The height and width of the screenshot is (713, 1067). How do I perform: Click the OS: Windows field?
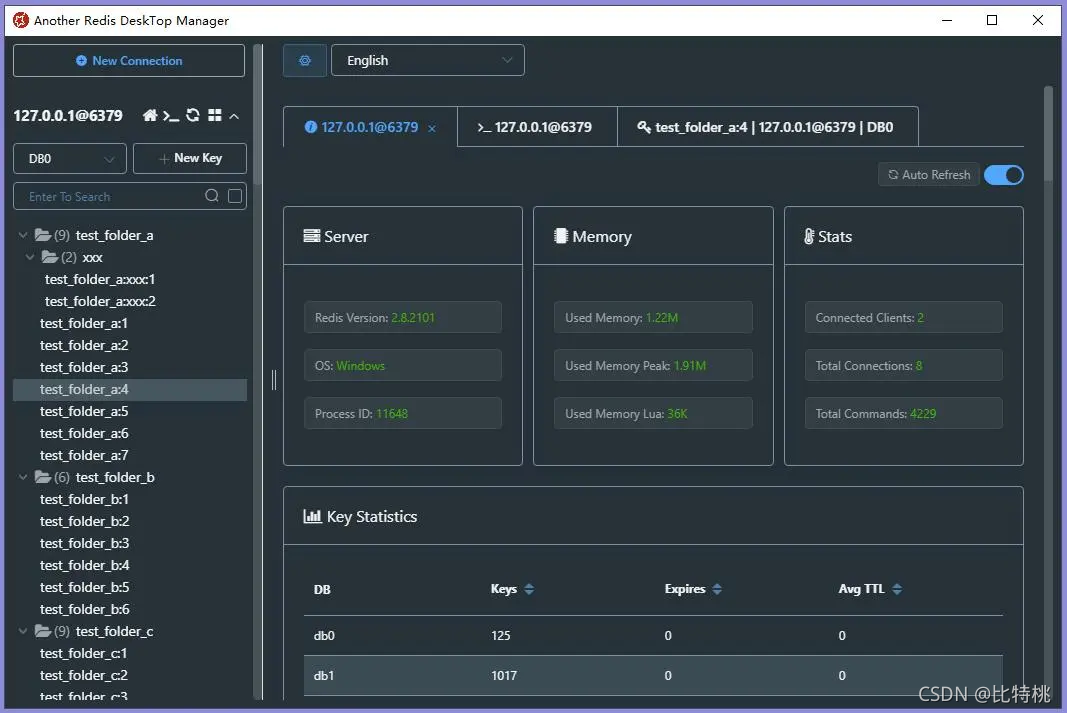(403, 365)
